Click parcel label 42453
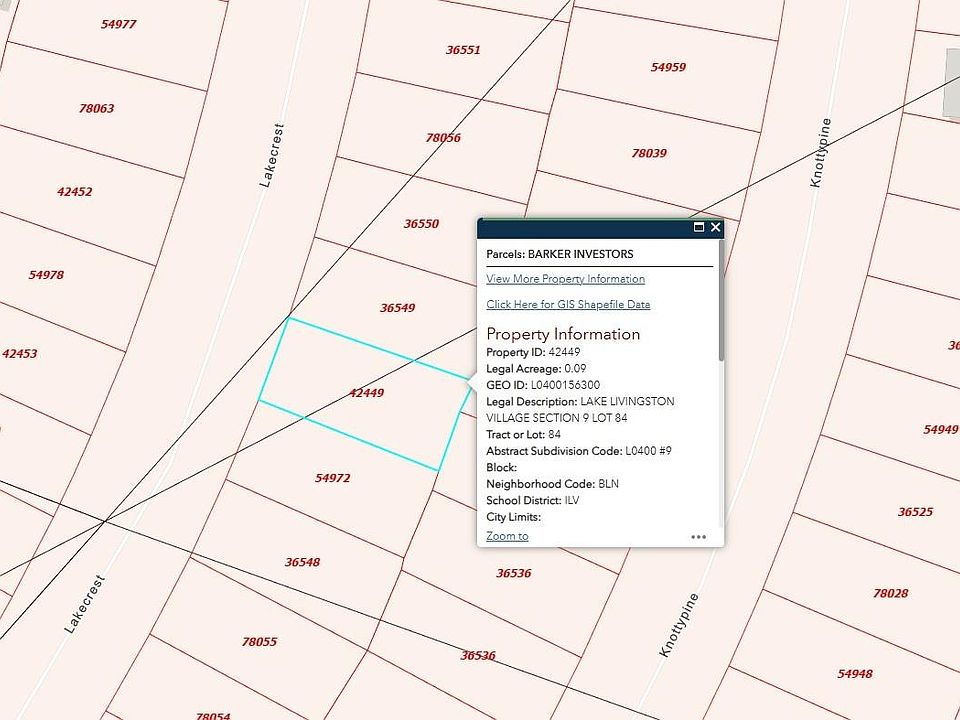The width and height of the screenshot is (960, 720). pos(20,353)
